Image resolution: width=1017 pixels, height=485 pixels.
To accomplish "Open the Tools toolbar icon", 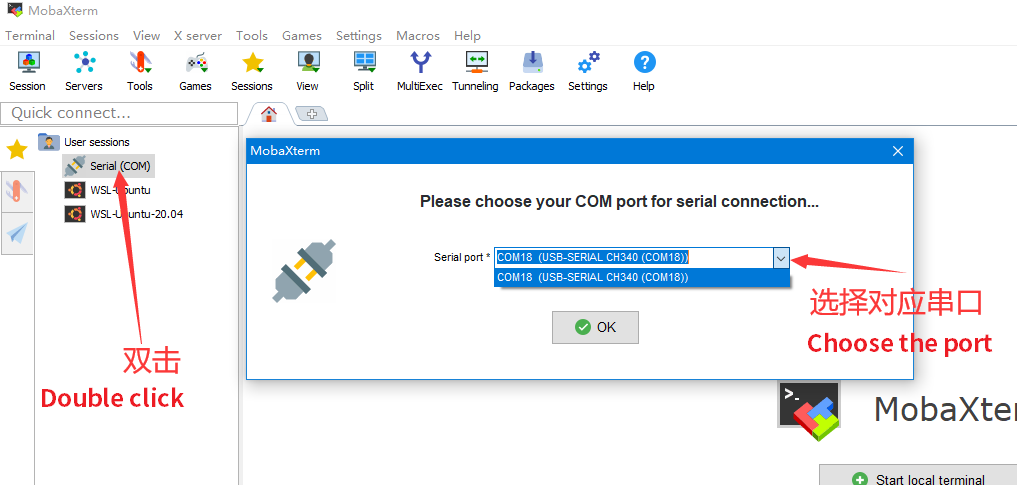I will [x=140, y=70].
